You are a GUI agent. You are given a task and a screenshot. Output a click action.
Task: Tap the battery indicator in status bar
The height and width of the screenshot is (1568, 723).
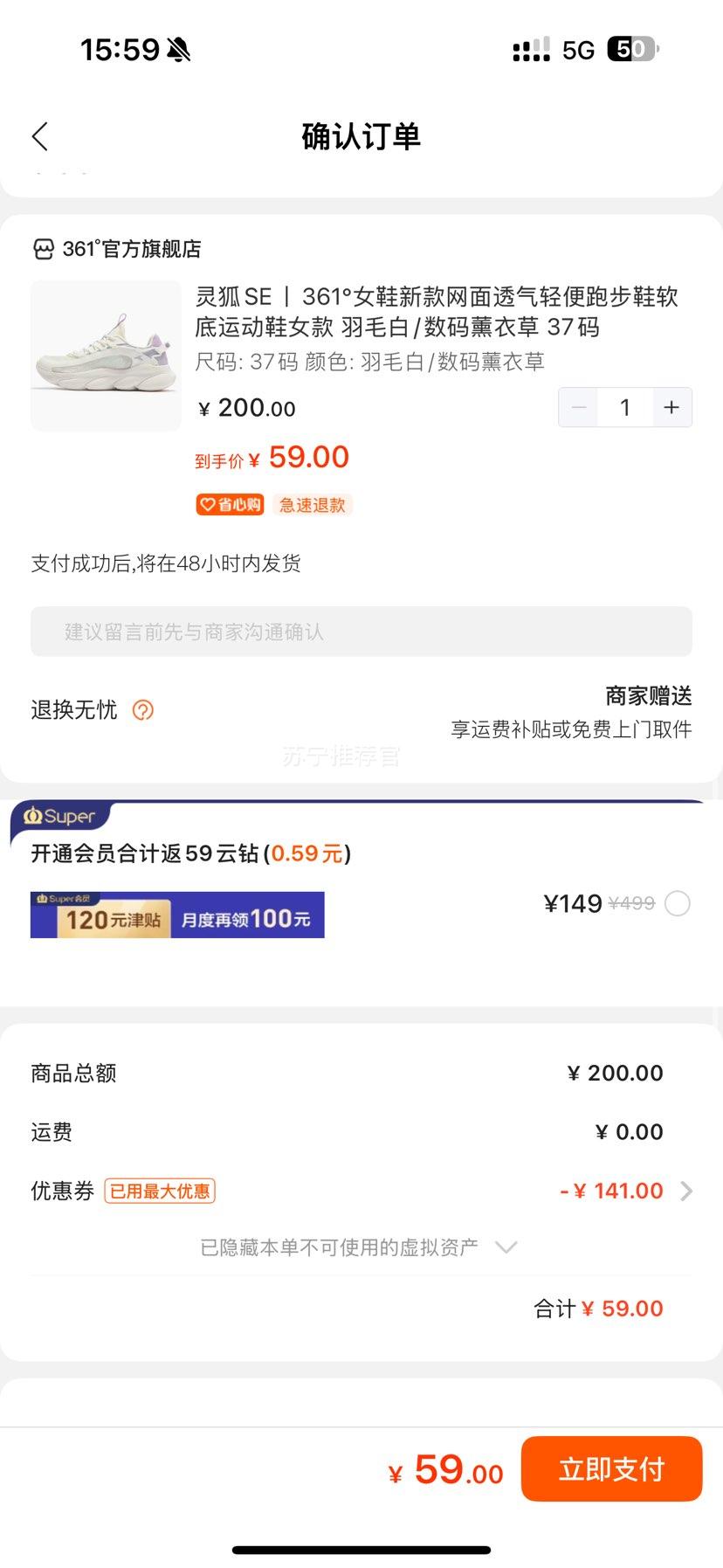click(x=632, y=50)
